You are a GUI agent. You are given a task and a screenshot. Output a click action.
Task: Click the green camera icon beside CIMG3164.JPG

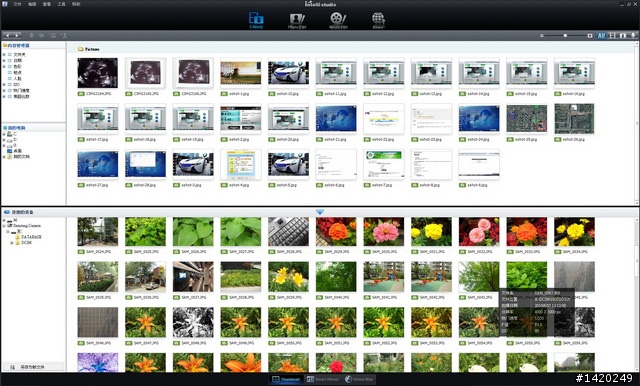(x=81, y=94)
